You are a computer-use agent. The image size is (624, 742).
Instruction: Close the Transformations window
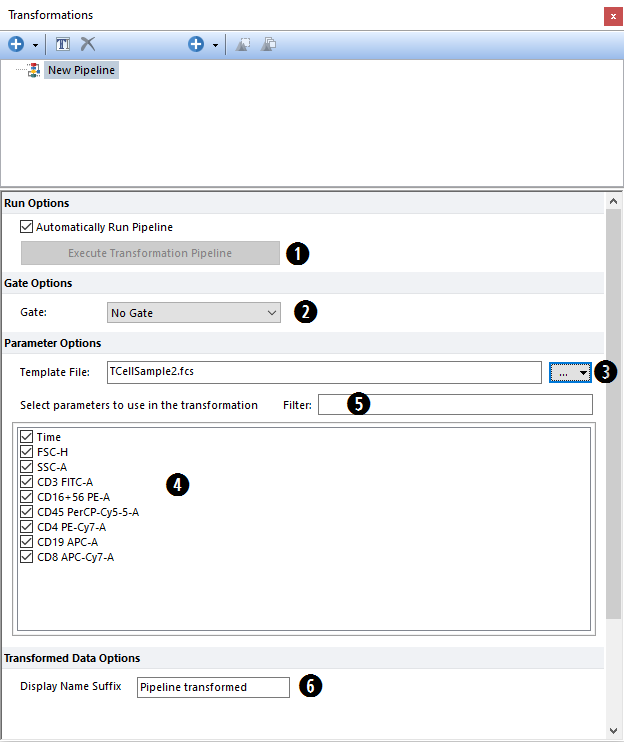[x=613, y=17]
